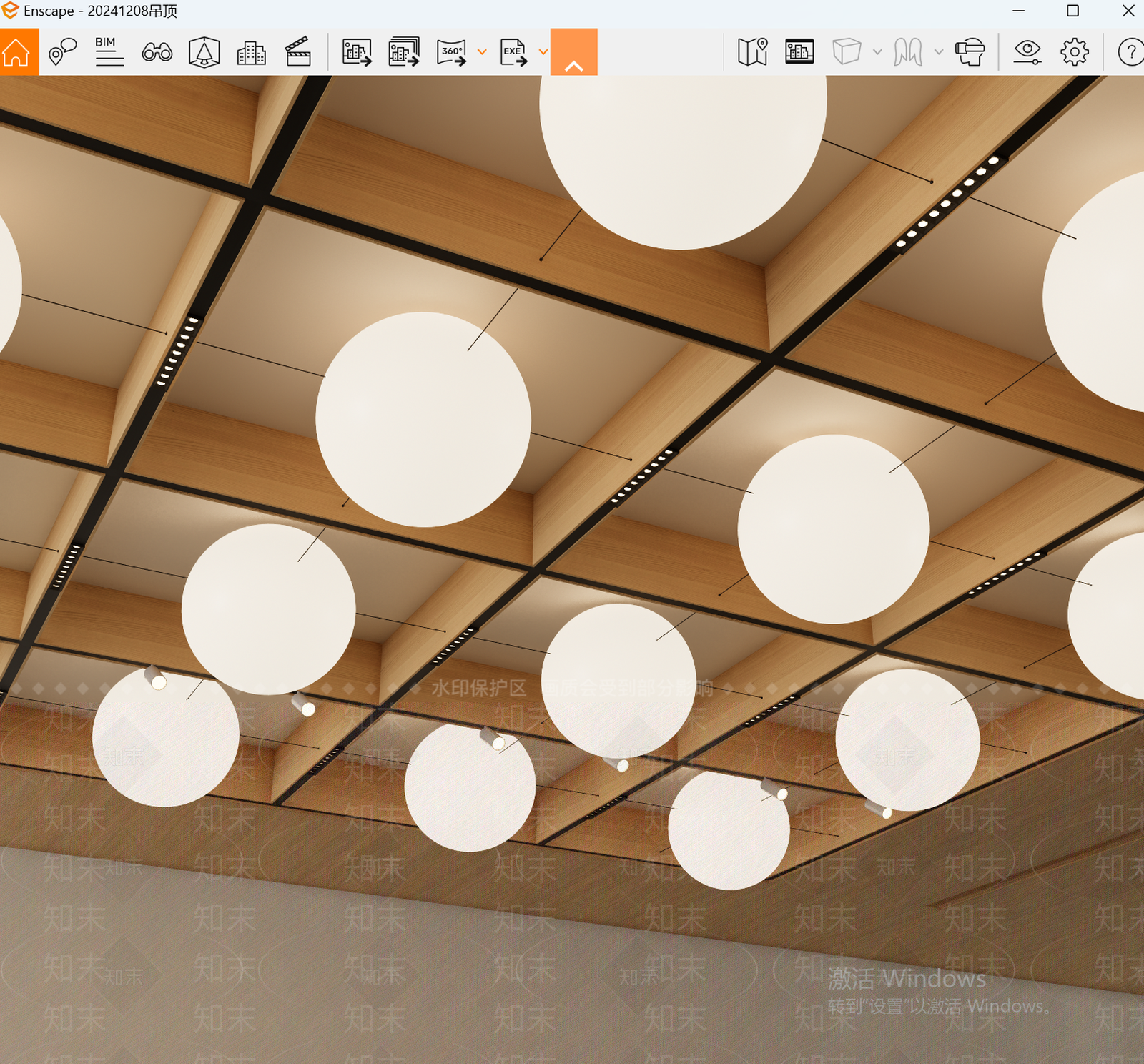Collapse toolbar with orange chevron button

coord(574,52)
